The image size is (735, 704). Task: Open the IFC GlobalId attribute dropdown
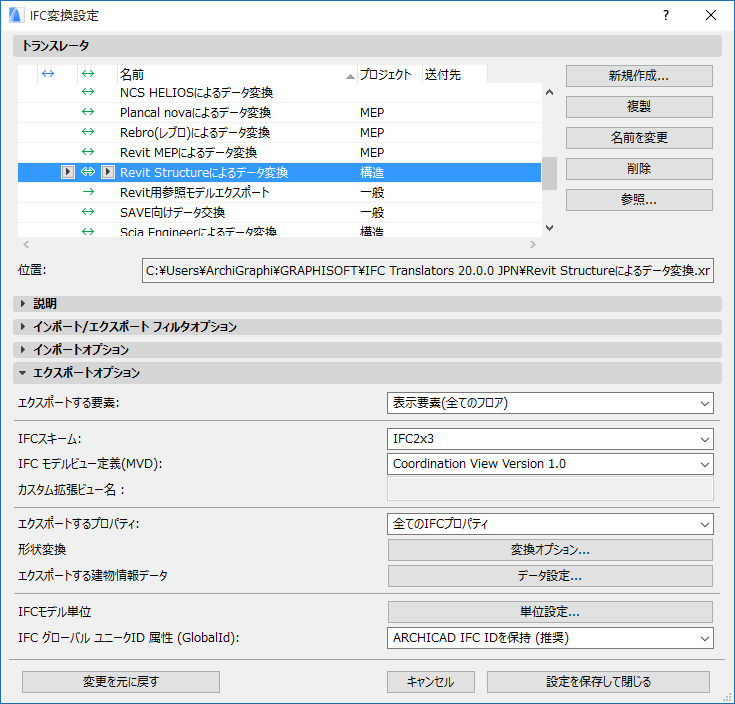pos(550,638)
